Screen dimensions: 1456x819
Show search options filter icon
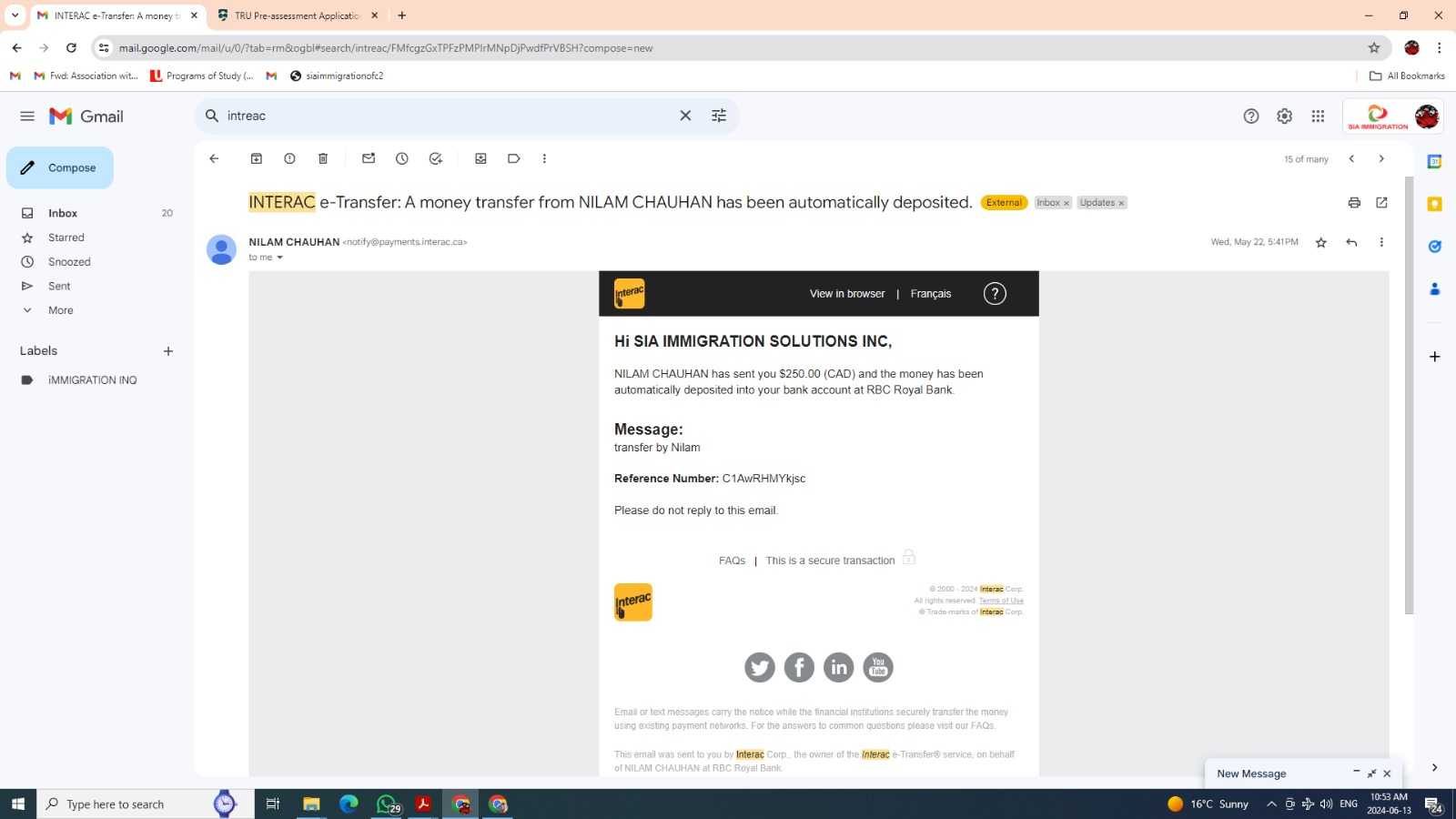719,116
